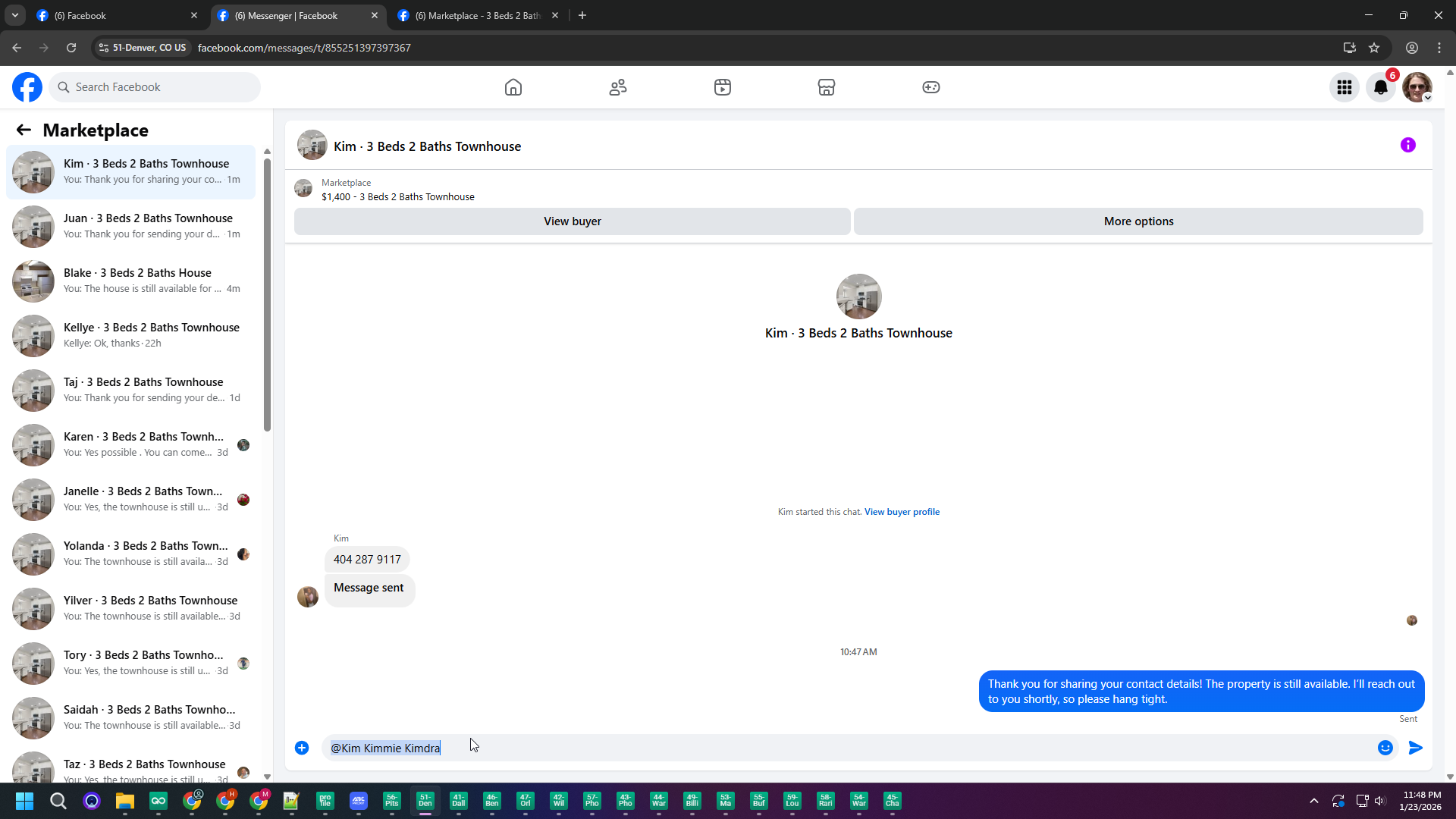Click the View buyer button
The image size is (1456, 819).
[x=572, y=221]
